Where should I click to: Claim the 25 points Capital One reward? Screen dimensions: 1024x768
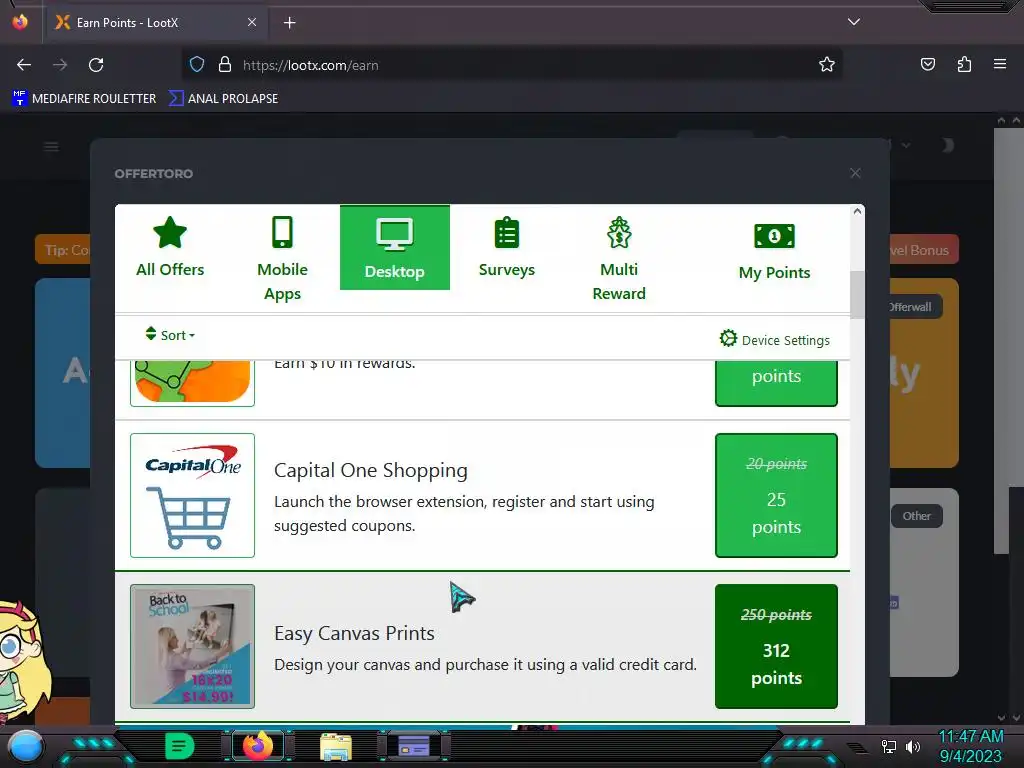(776, 495)
